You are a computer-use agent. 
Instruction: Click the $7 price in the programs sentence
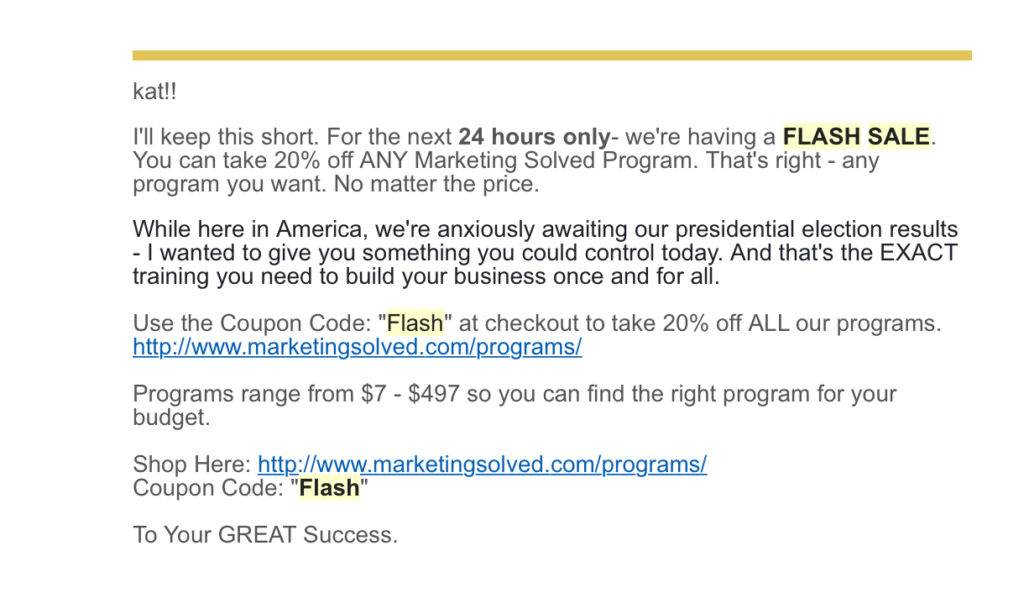[x=374, y=394]
